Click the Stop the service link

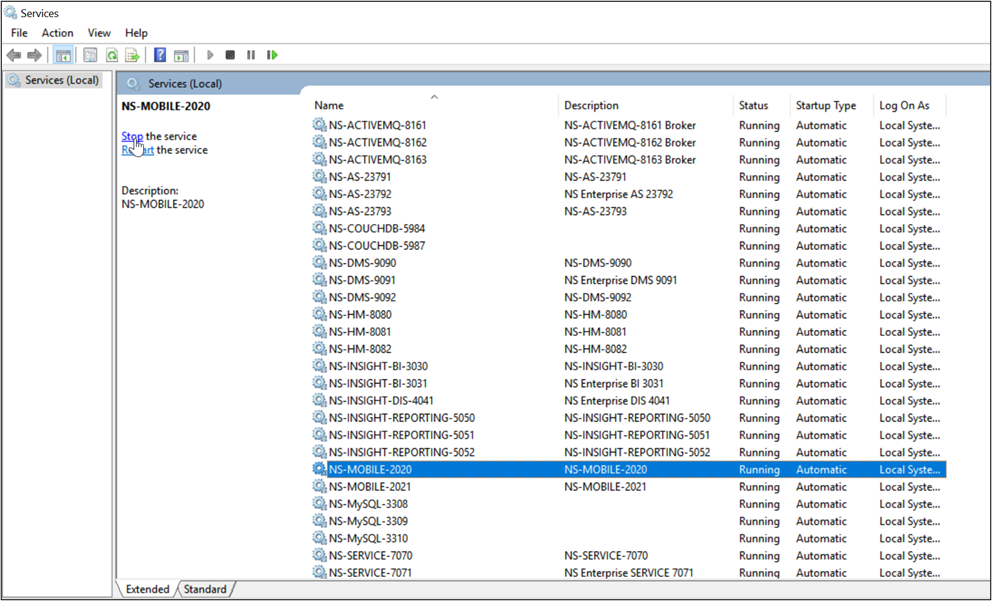[x=131, y=136]
